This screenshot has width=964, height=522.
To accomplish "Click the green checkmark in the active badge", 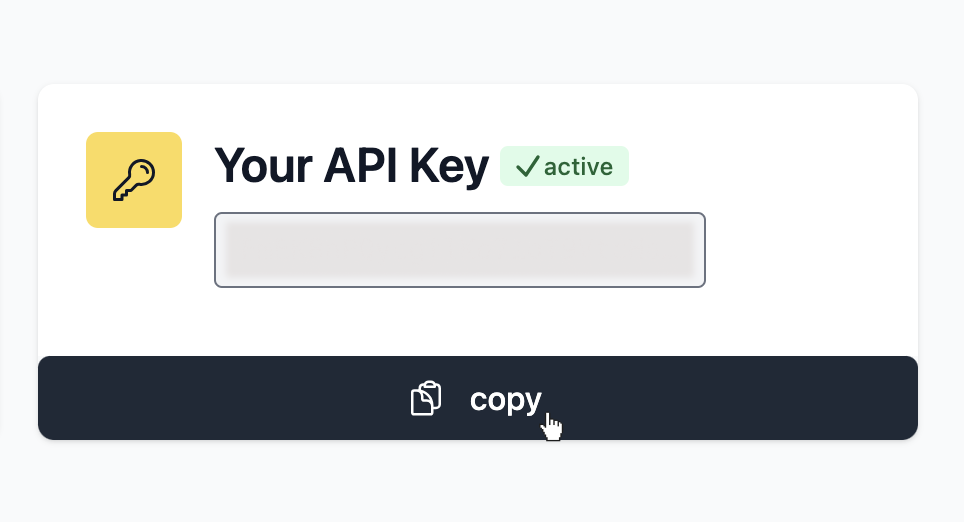I will click(x=527, y=166).
